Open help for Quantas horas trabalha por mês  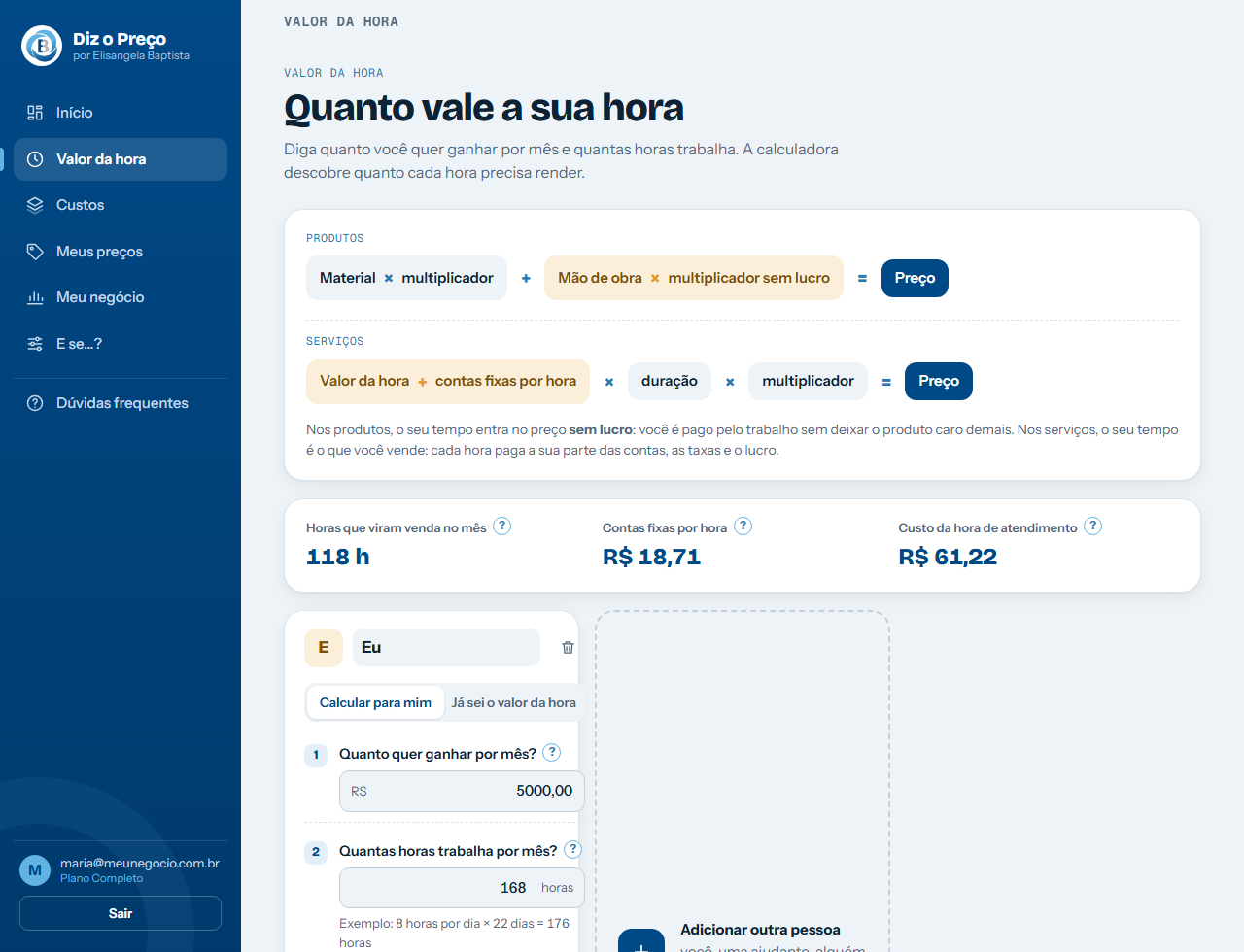[x=573, y=849]
